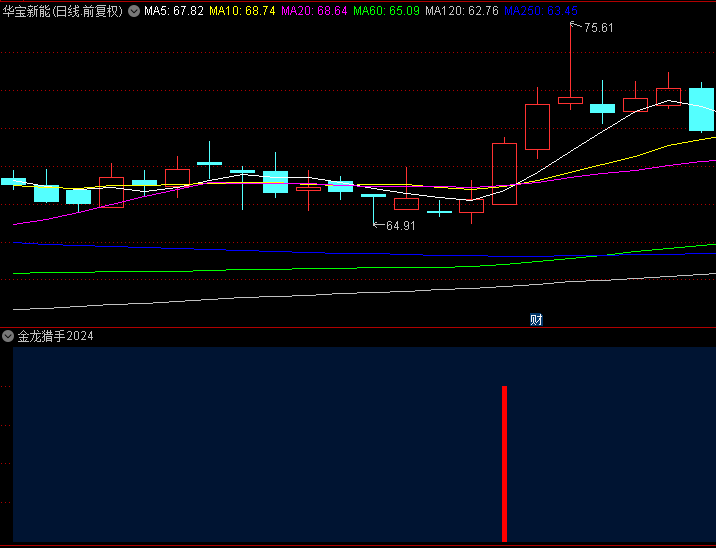This screenshot has height=548, width=716.
Task: Select the MA5: 67.82 label
Action: tap(174, 11)
